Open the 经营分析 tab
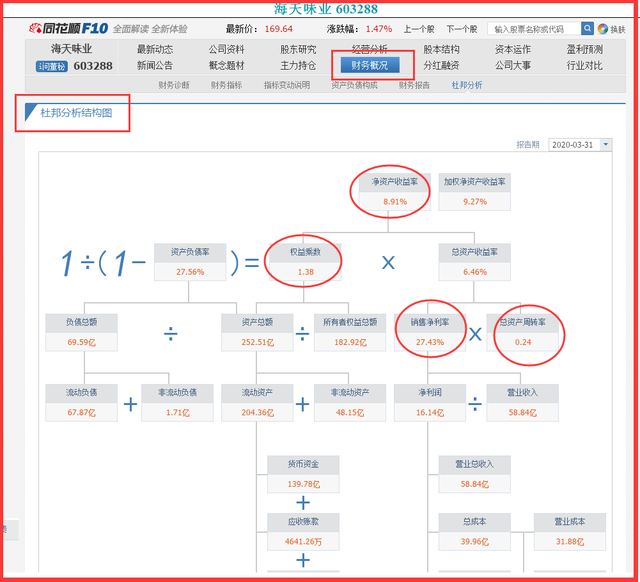Viewport: 640px width, 582px height. tap(370, 49)
